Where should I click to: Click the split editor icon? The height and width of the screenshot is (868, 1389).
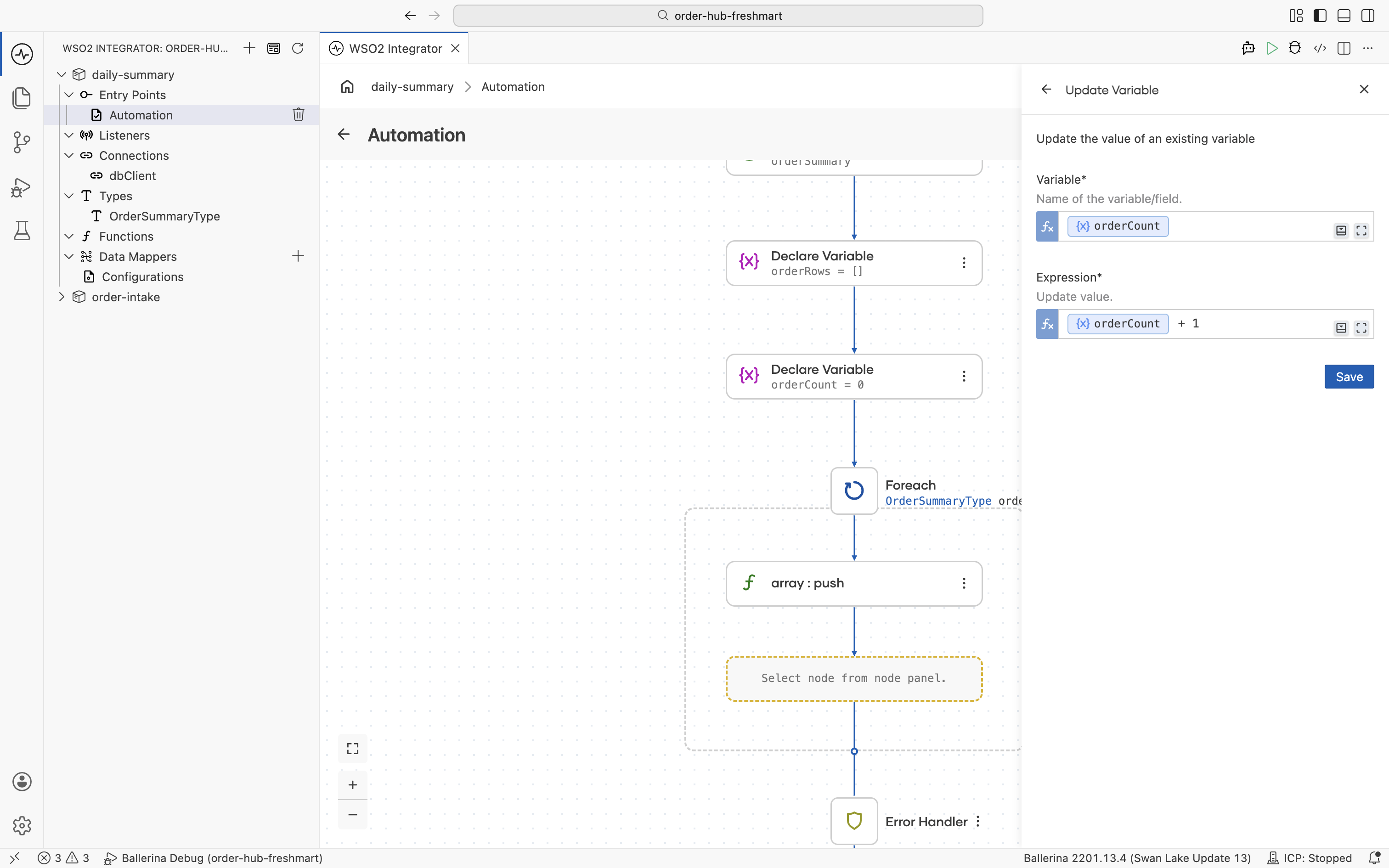[1344, 48]
